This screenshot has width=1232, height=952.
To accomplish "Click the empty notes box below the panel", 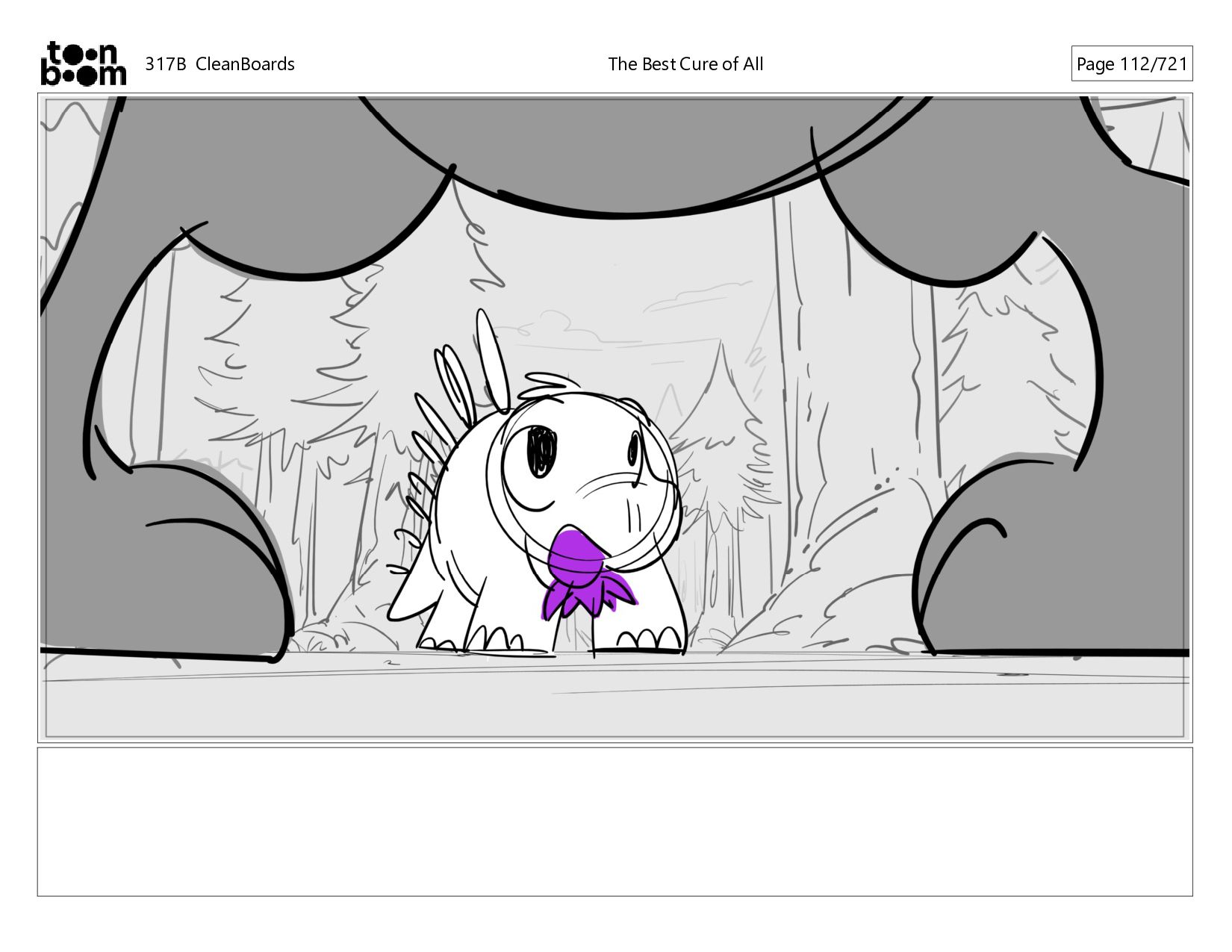I will coord(615,821).
